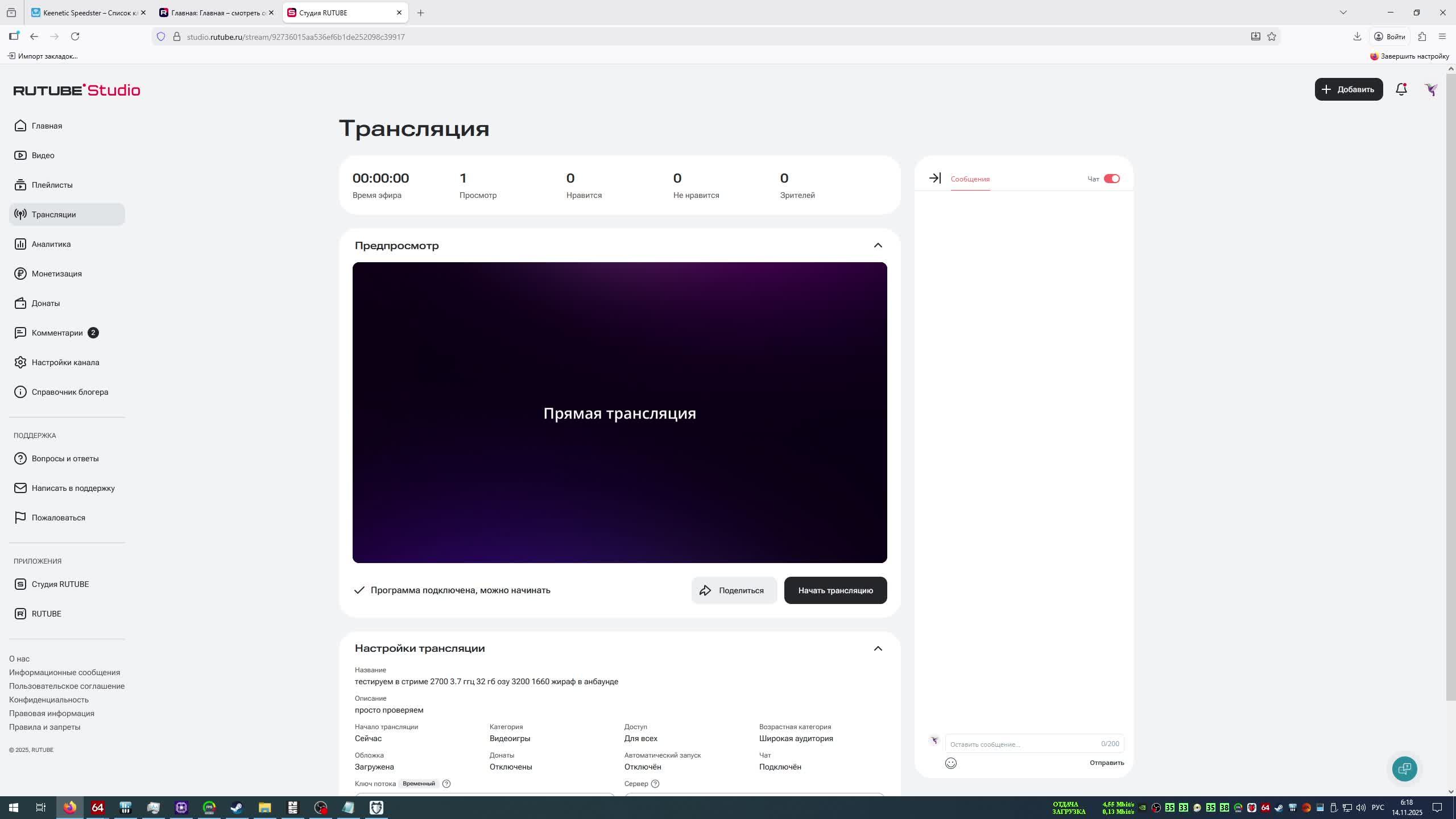Open Комментарии section in sidebar
Screen dimensions: 1456x819
(x=57, y=332)
